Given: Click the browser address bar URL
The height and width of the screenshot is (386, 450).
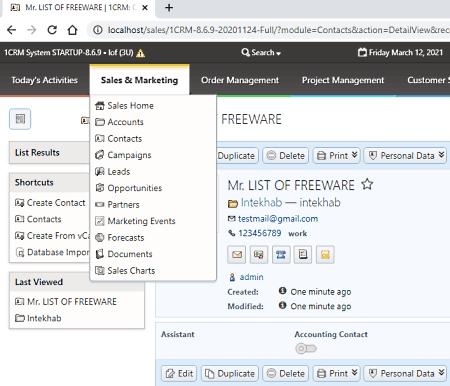Looking at the screenshot, I should 278,30.
